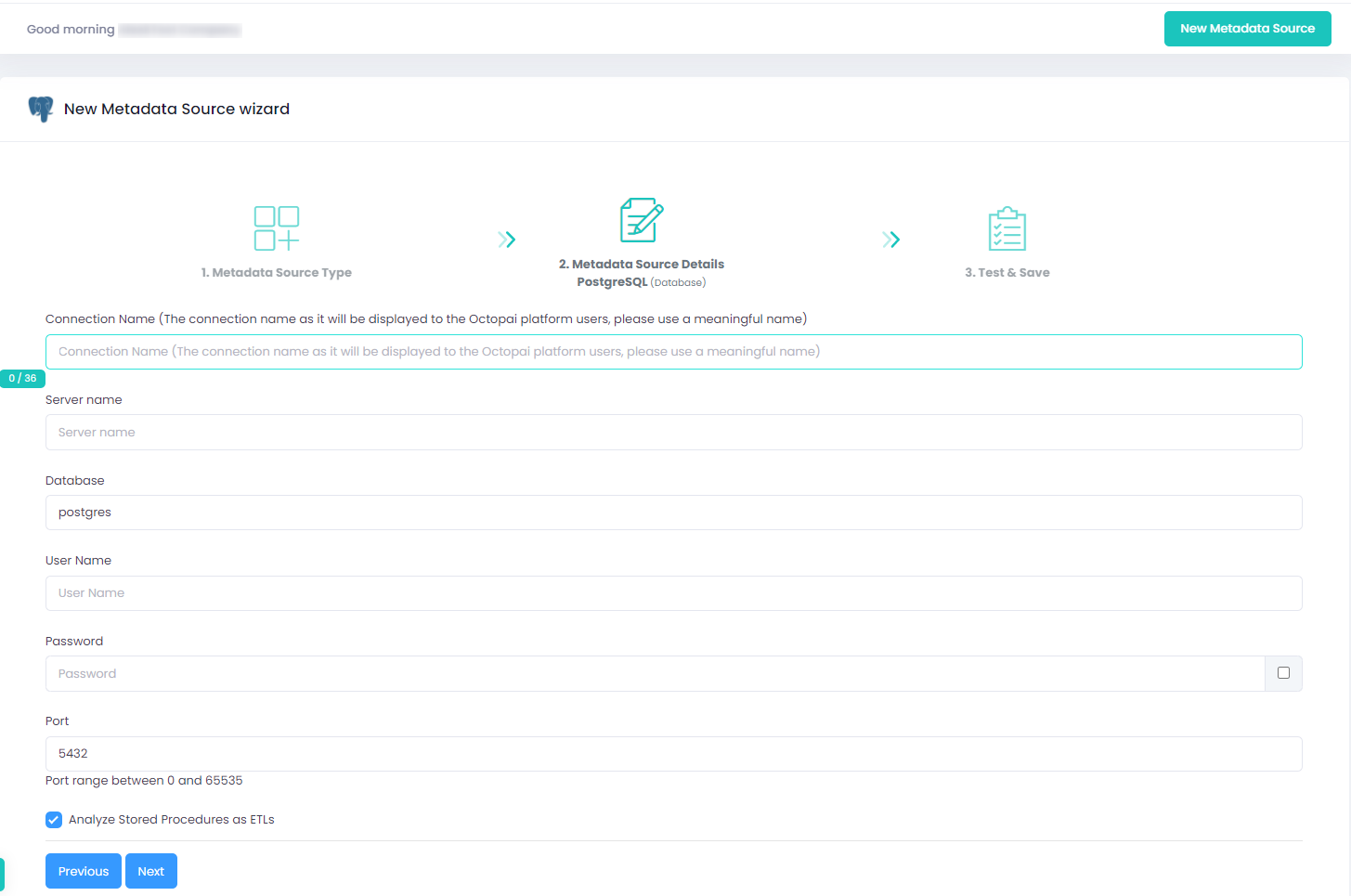
Task: Focus the Connection Name input field
Action: [673, 352]
